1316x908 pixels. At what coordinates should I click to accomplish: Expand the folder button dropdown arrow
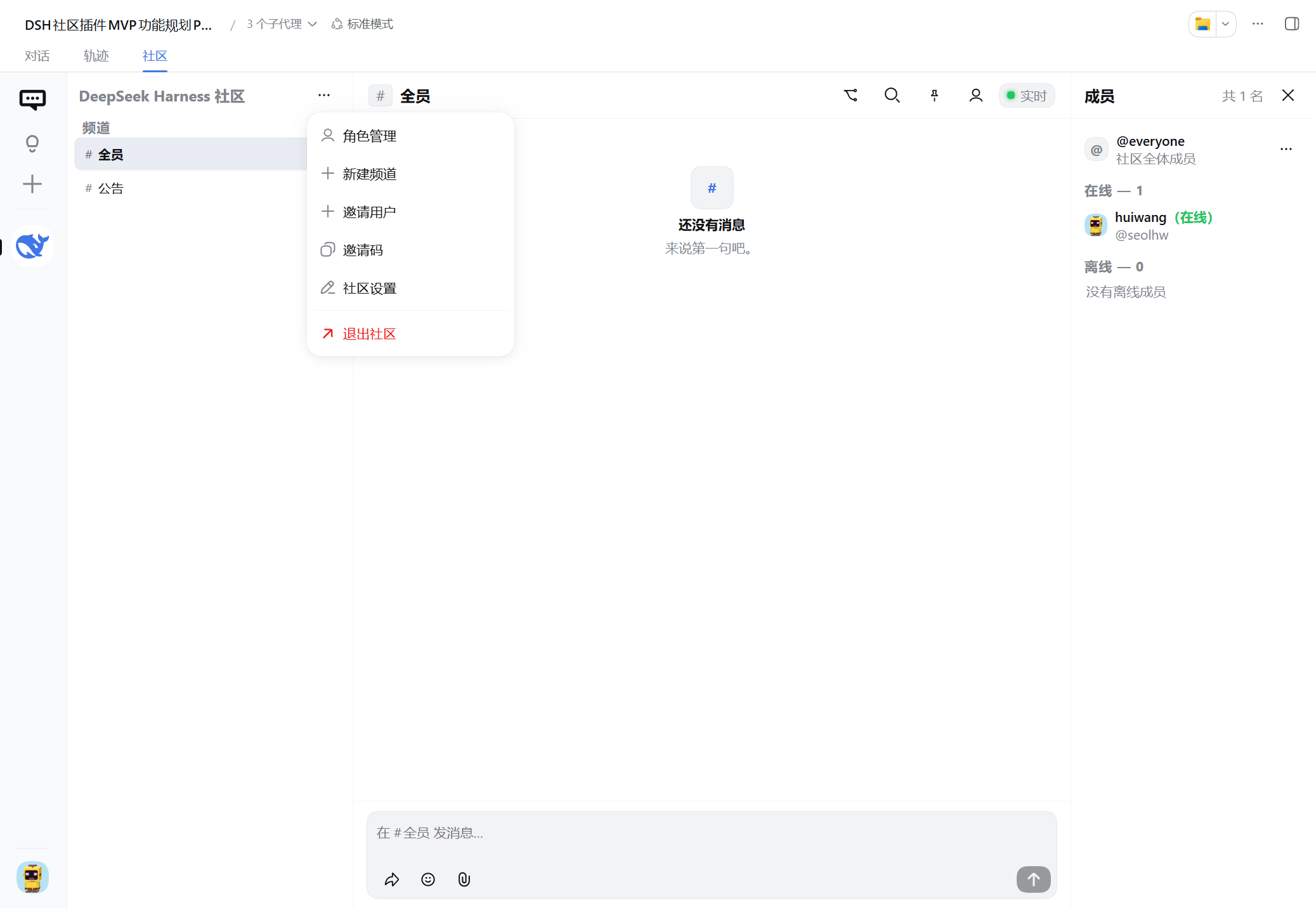tap(1226, 24)
